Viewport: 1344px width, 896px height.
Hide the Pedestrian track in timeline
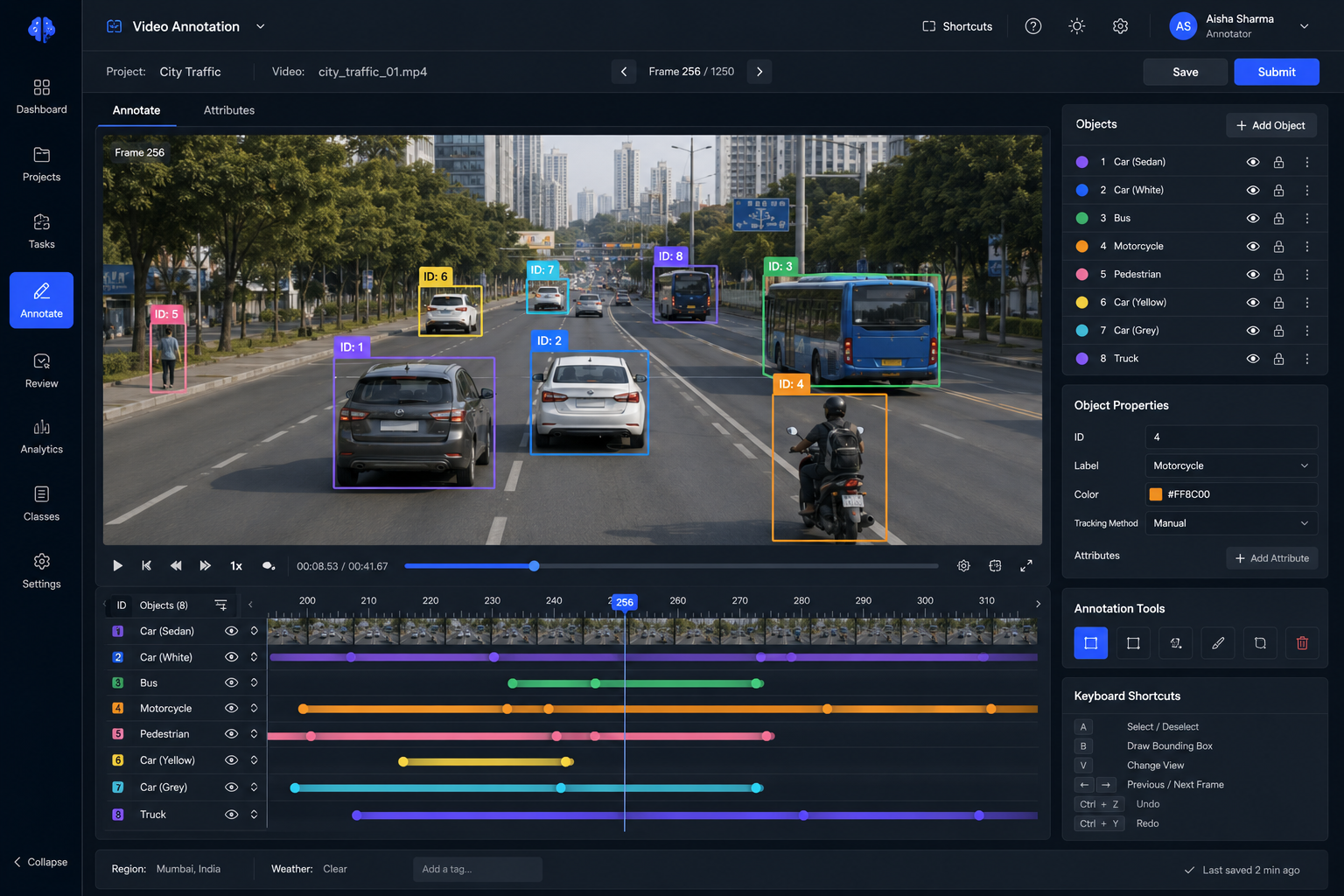tap(231, 734)
